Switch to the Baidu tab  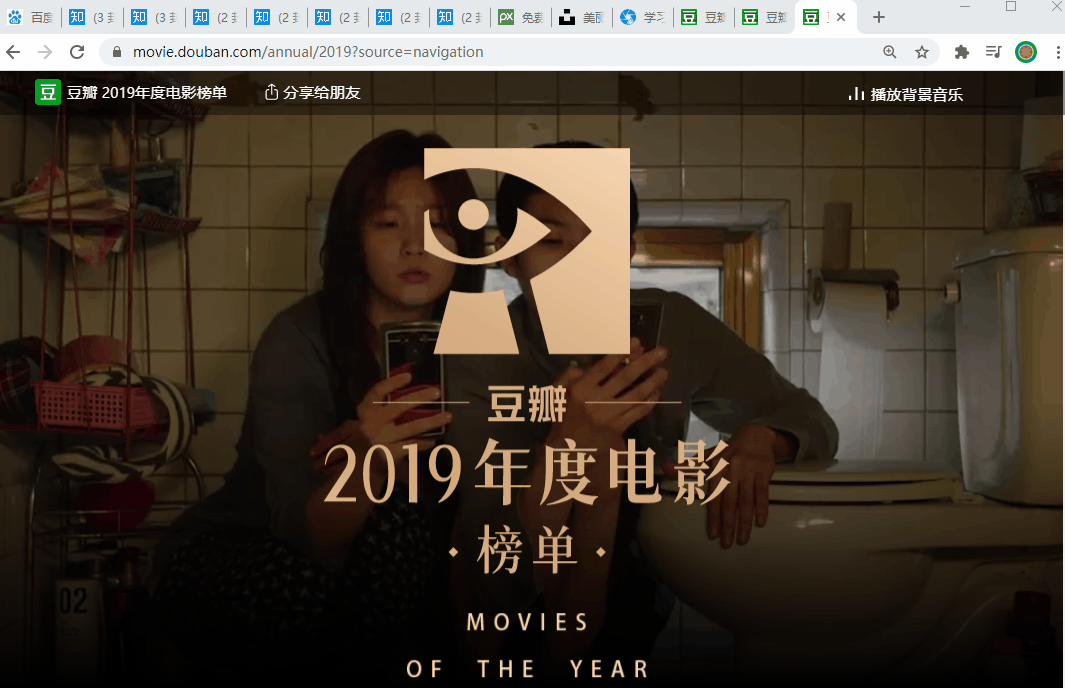coord(31,17)
